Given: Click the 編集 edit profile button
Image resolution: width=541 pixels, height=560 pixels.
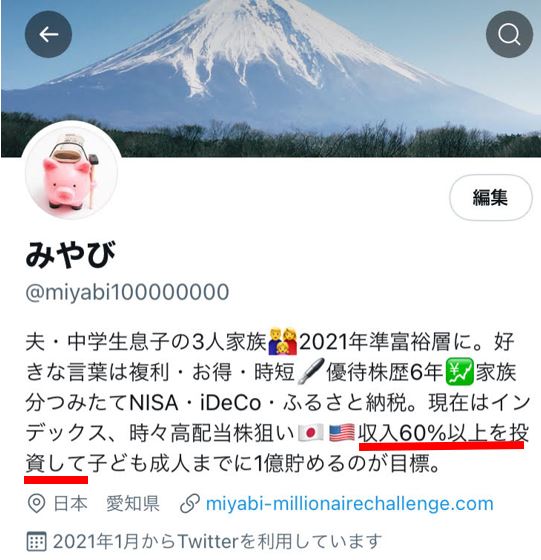Looking at the screenshot, I should coord(490,197).
